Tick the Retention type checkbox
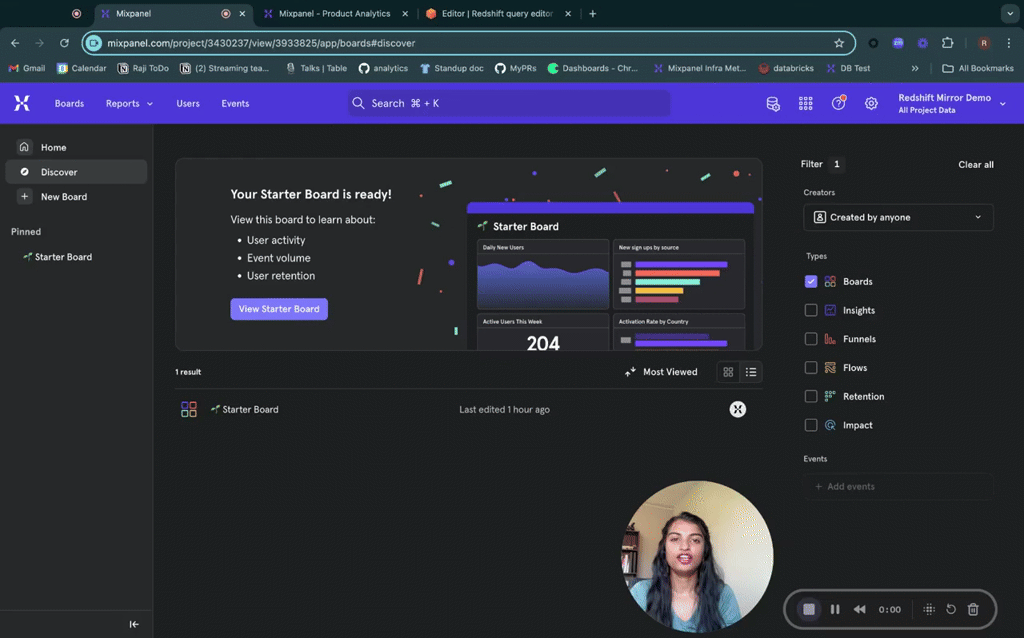The width and height of the screenshot is (1024, 638). click(x=811, y=396)
